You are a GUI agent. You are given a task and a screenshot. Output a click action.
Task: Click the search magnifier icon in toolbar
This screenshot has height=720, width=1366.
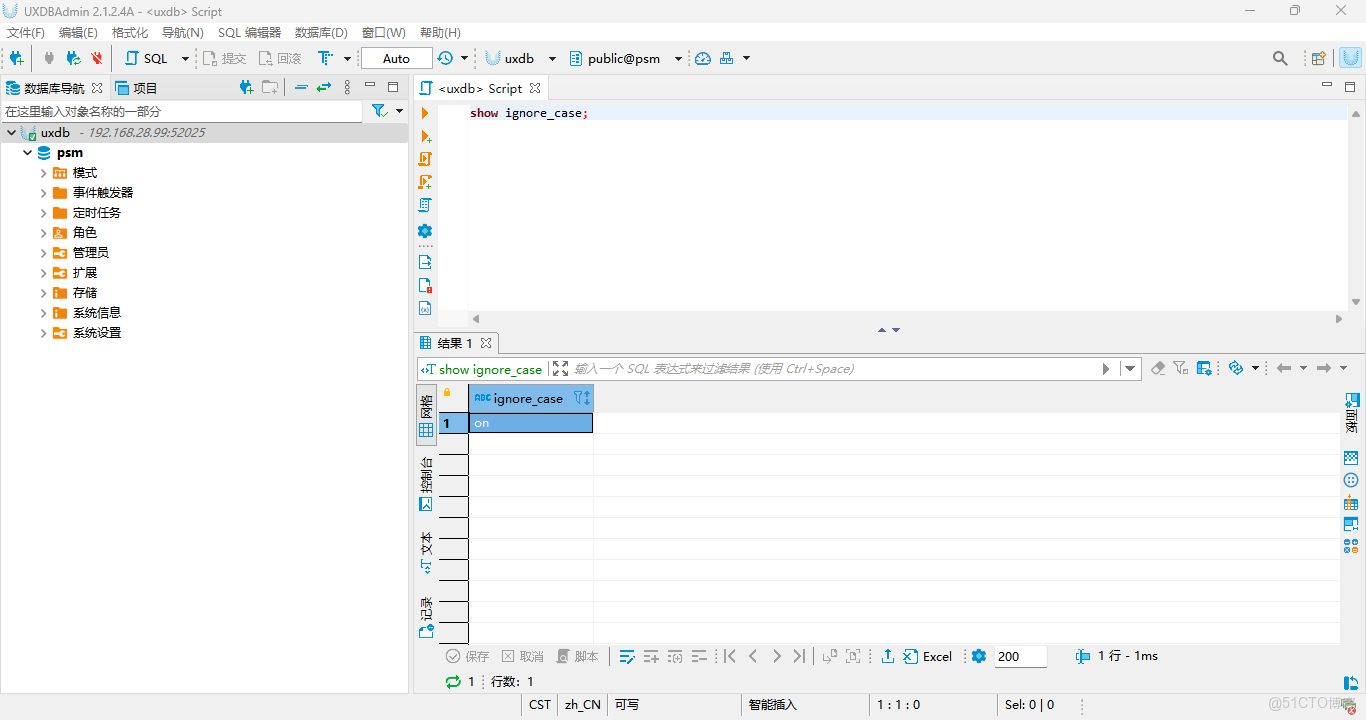tap(1280, 59)
